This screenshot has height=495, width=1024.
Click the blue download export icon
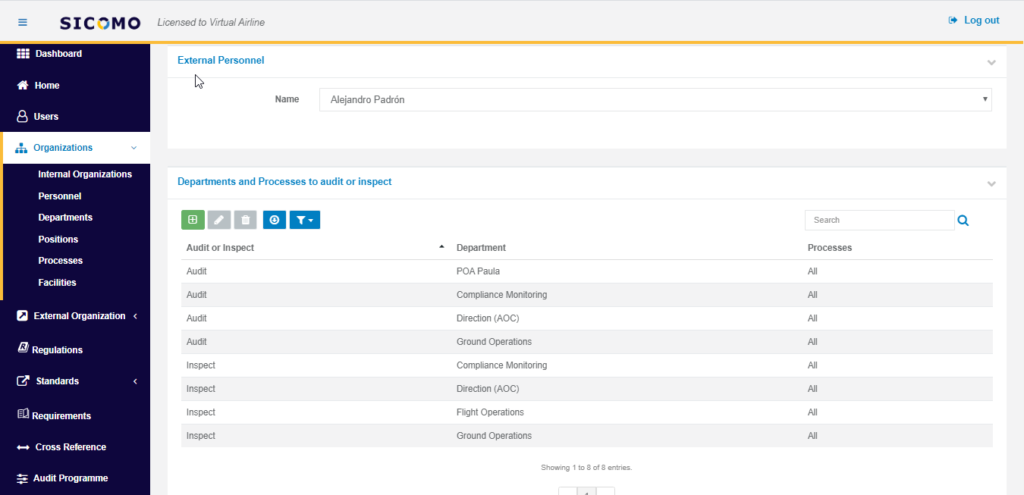[274, 220]
